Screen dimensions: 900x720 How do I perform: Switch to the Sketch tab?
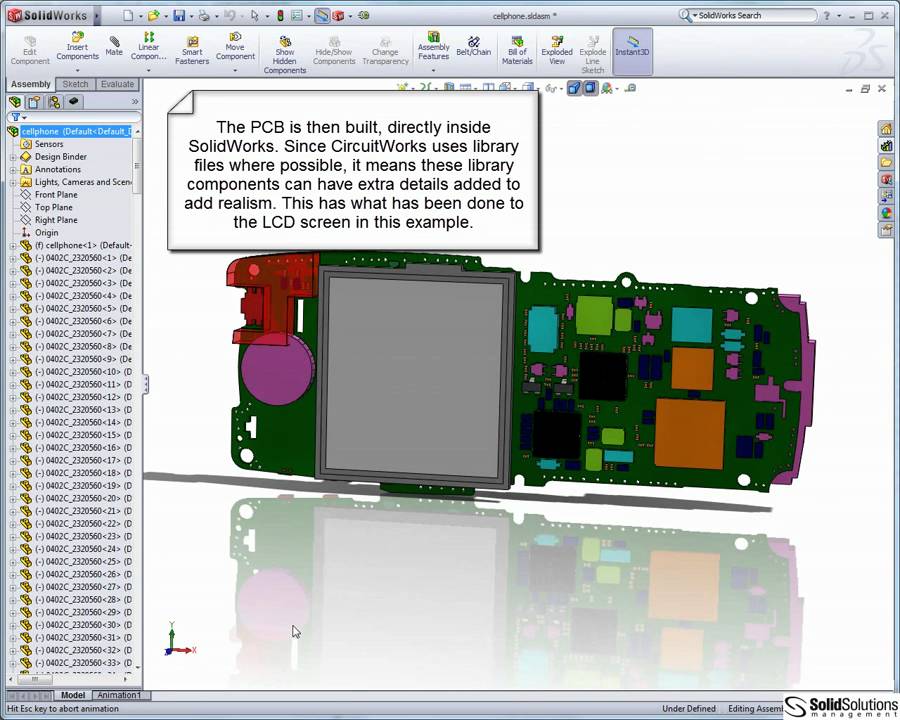coord(75,84)
